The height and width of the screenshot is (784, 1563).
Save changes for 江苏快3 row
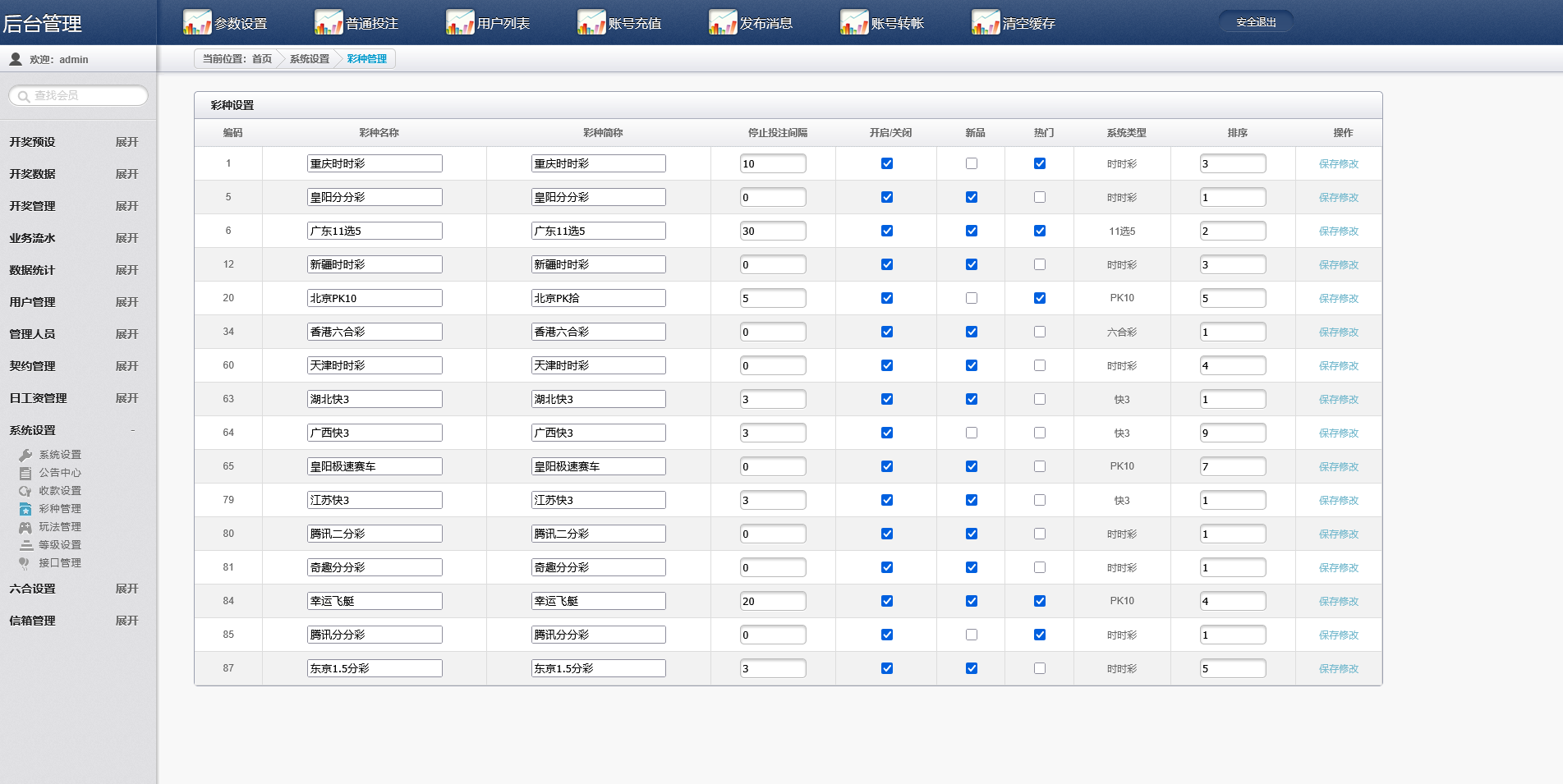[1339, 501]
